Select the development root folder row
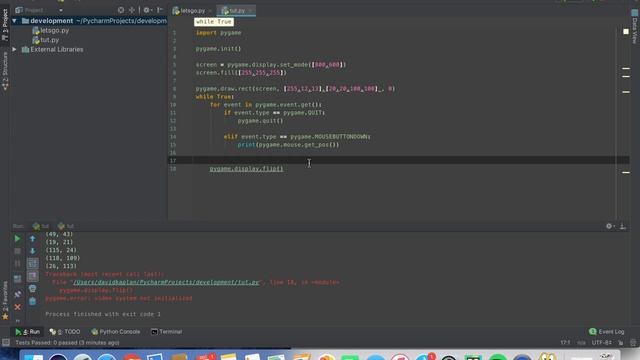Viewport: 640px width, 360px height. pyautogui.click(x=89, y=21)
